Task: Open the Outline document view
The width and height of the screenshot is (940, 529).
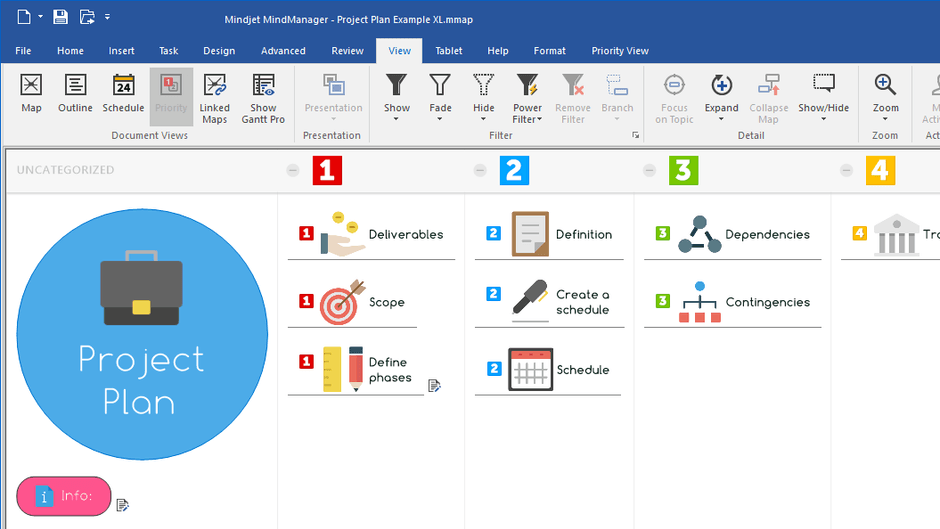Action: click(75, 93)
